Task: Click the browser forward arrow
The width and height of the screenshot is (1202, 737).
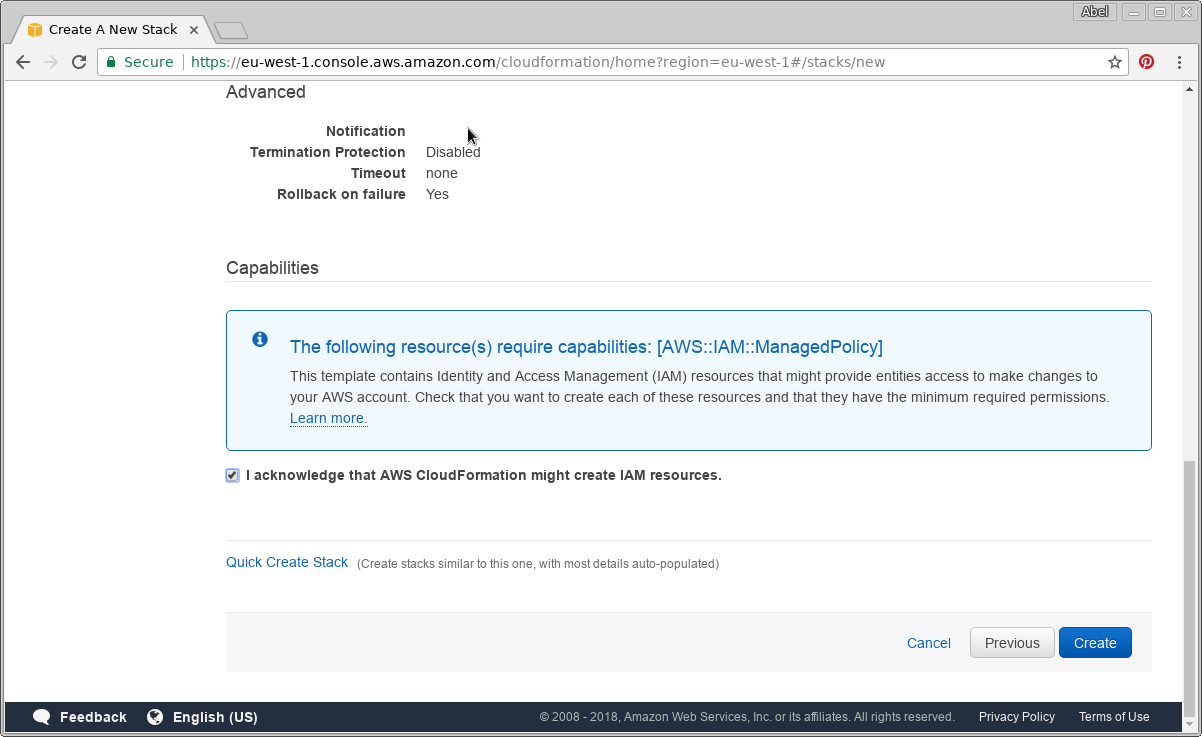Action: 51,62
